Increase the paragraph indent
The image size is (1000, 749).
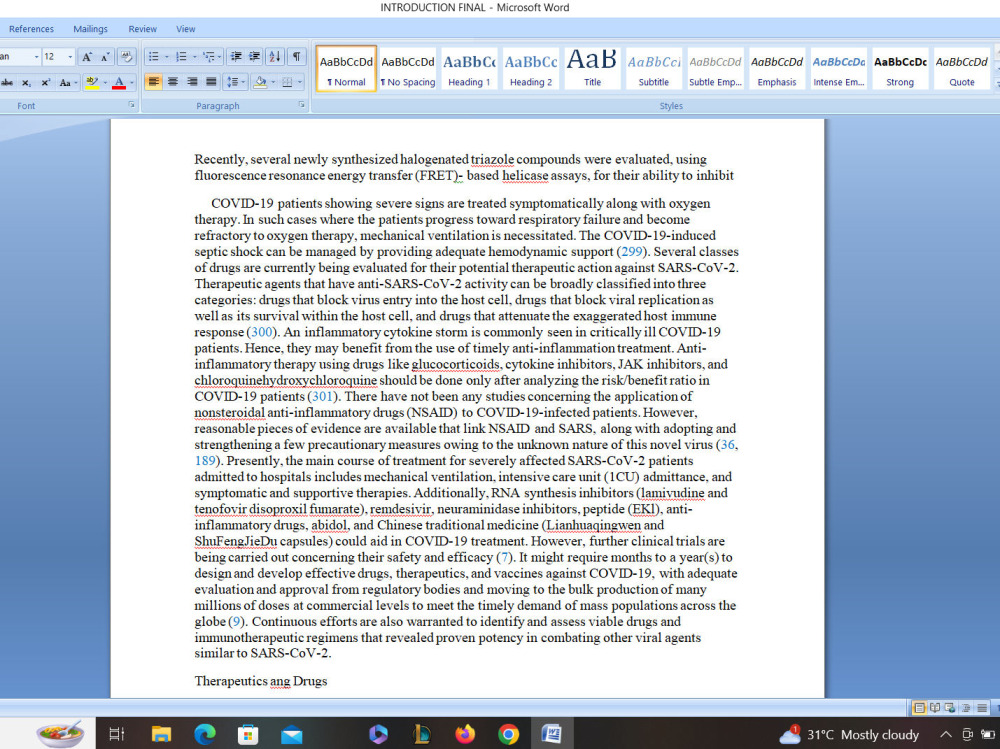coord(254,57)
